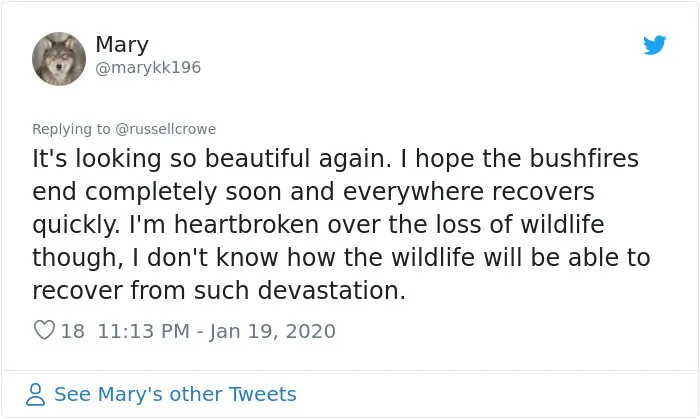Click the "Replying to" label
Screen dimensions: 700x419
tap(71, 129)
